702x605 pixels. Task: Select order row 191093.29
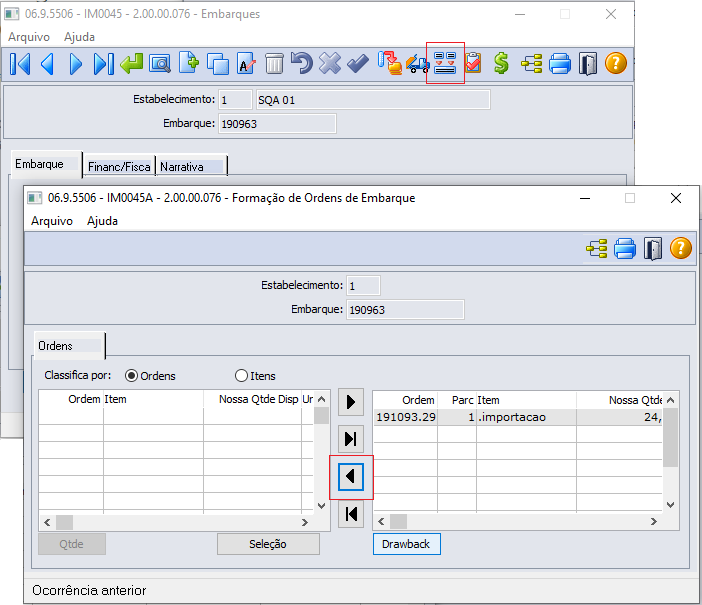(518, 417)
